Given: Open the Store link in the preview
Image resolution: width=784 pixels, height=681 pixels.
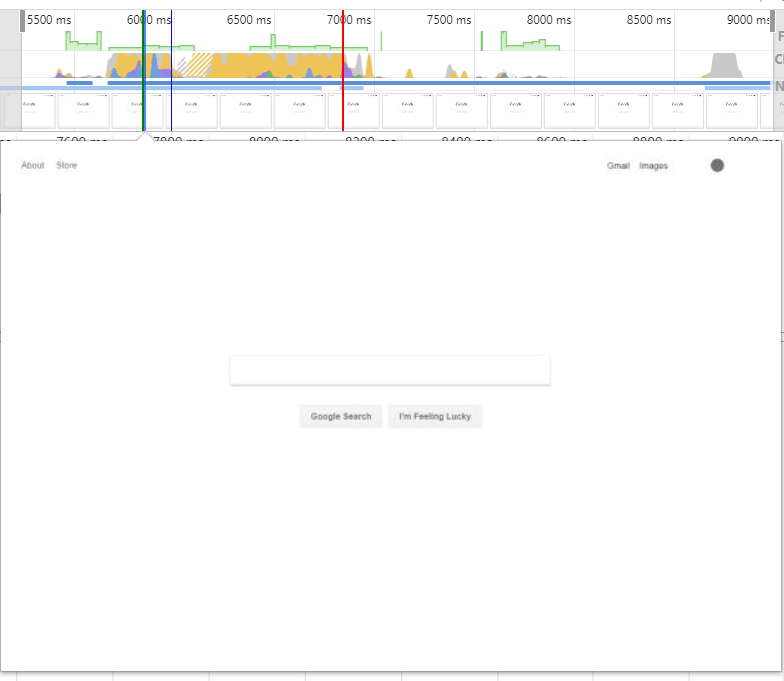Looking at the screenshot, I should [x=66, y=166].
